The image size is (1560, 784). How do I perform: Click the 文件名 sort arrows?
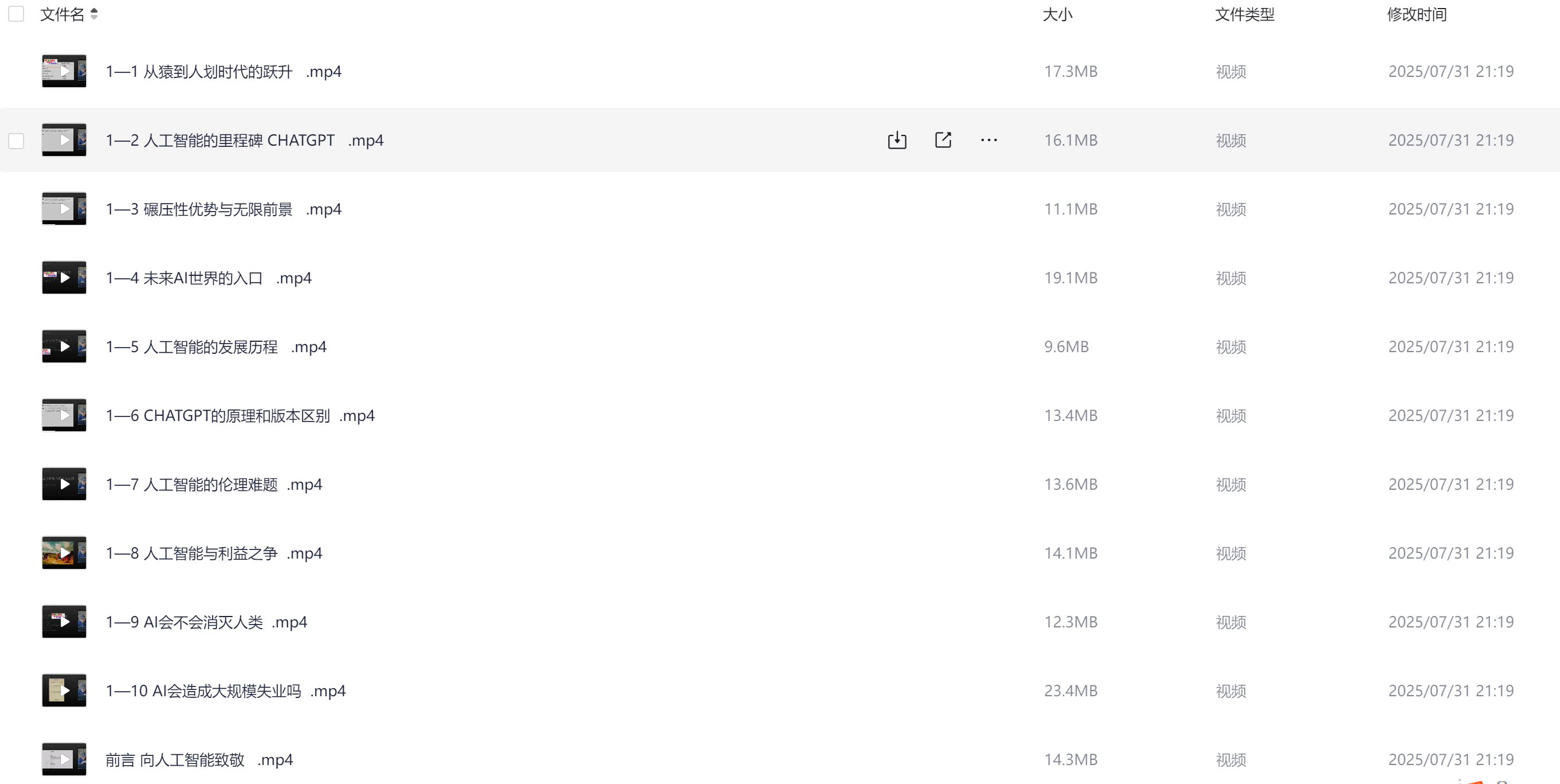point(94,14)
